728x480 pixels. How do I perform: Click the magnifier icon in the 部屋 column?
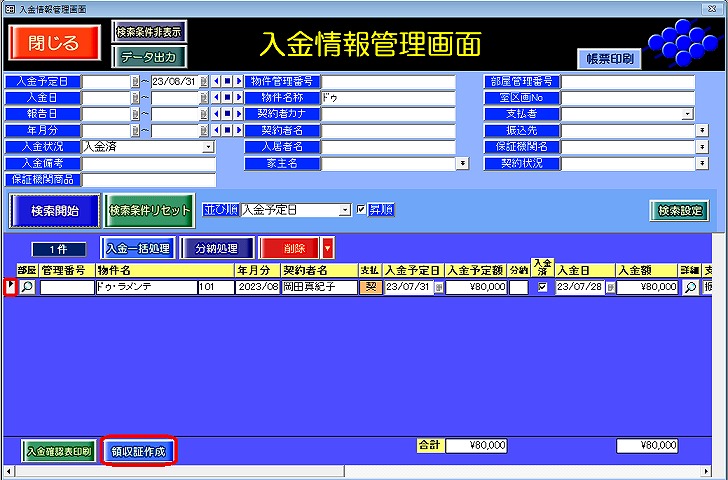tap(27, 287)
